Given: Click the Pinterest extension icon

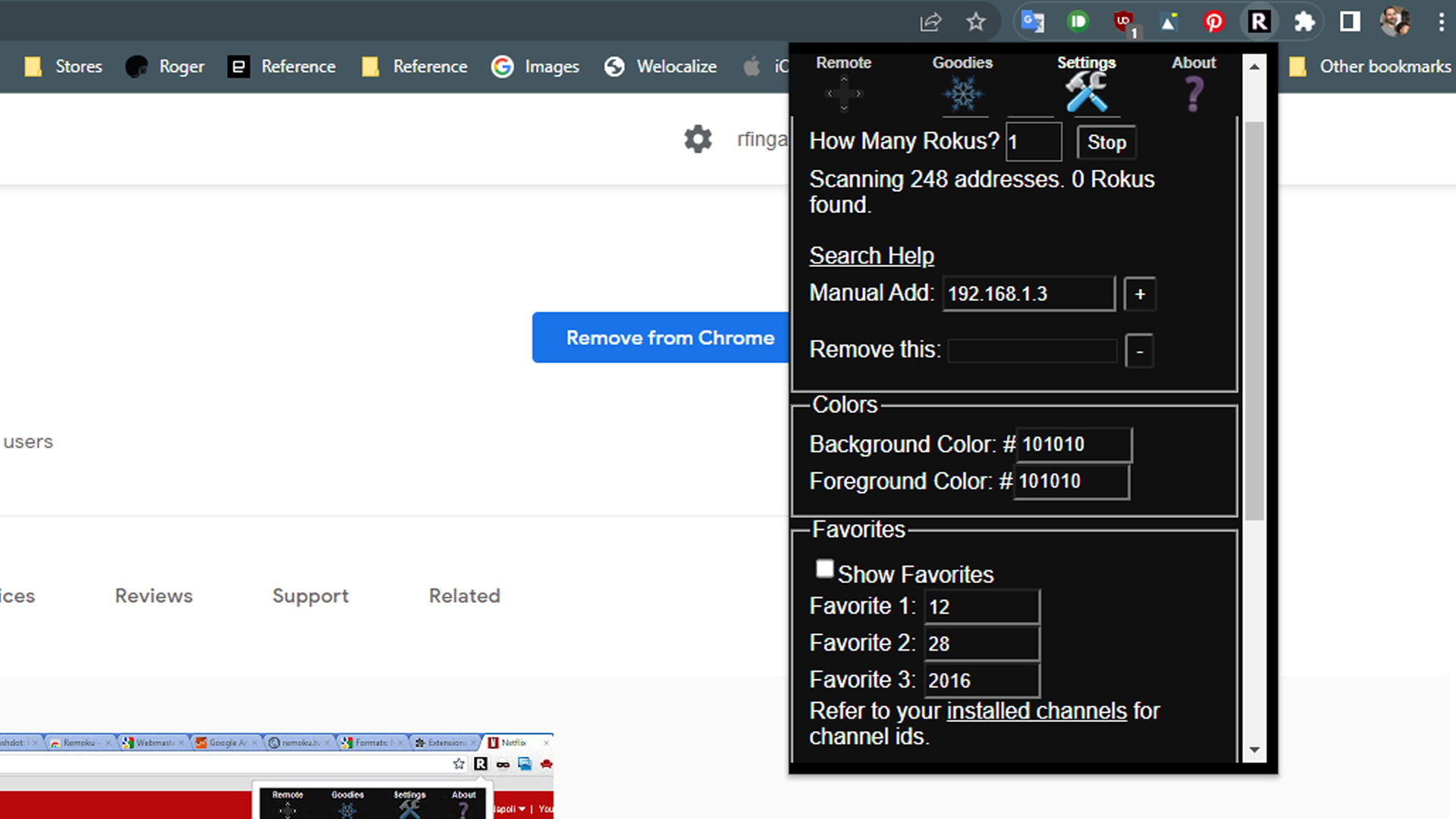Looking at the screenshot, I should [x=1213, y=22].
